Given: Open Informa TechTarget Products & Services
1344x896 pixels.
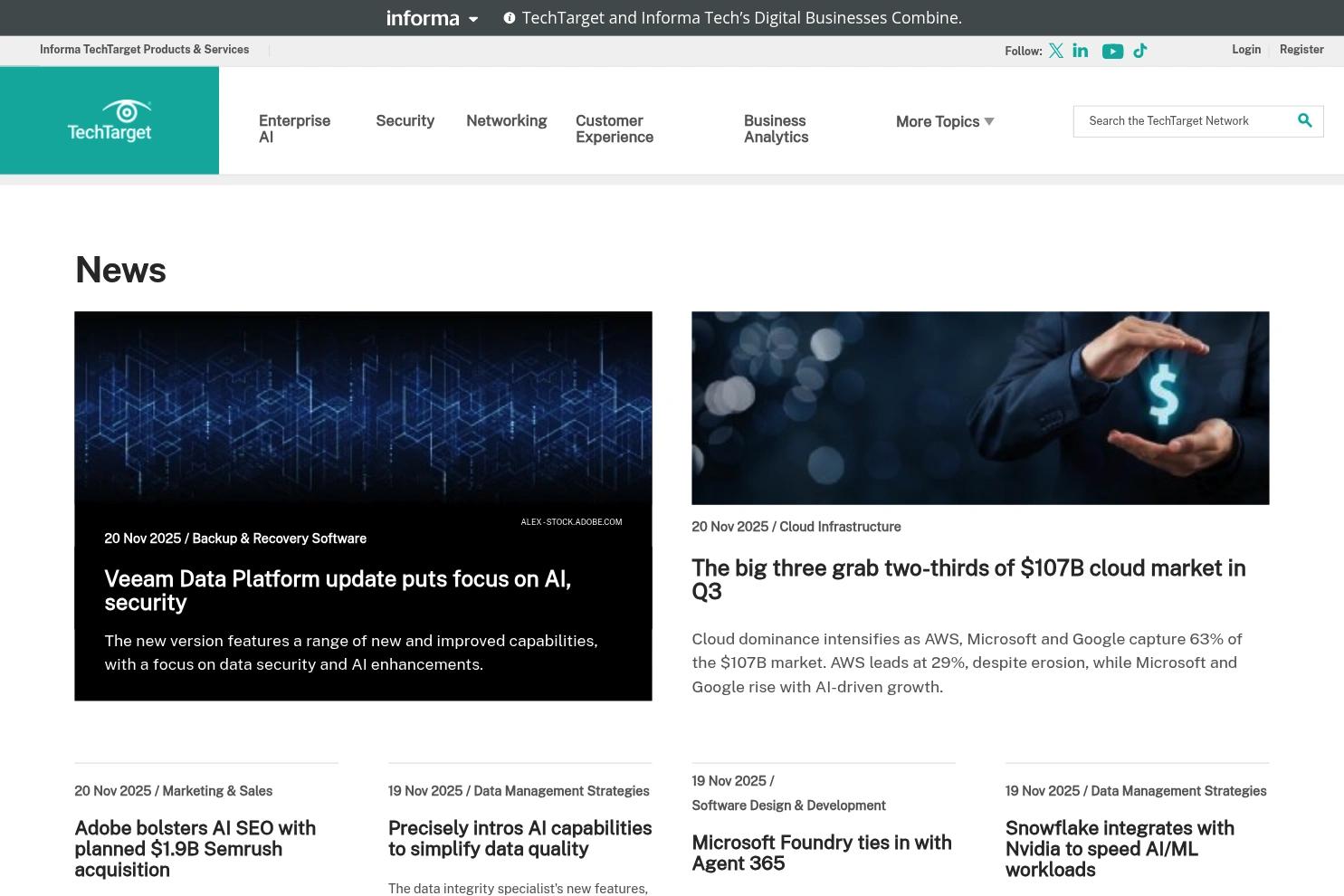Looking at the screenshot, I should click(x=144, y=50).
